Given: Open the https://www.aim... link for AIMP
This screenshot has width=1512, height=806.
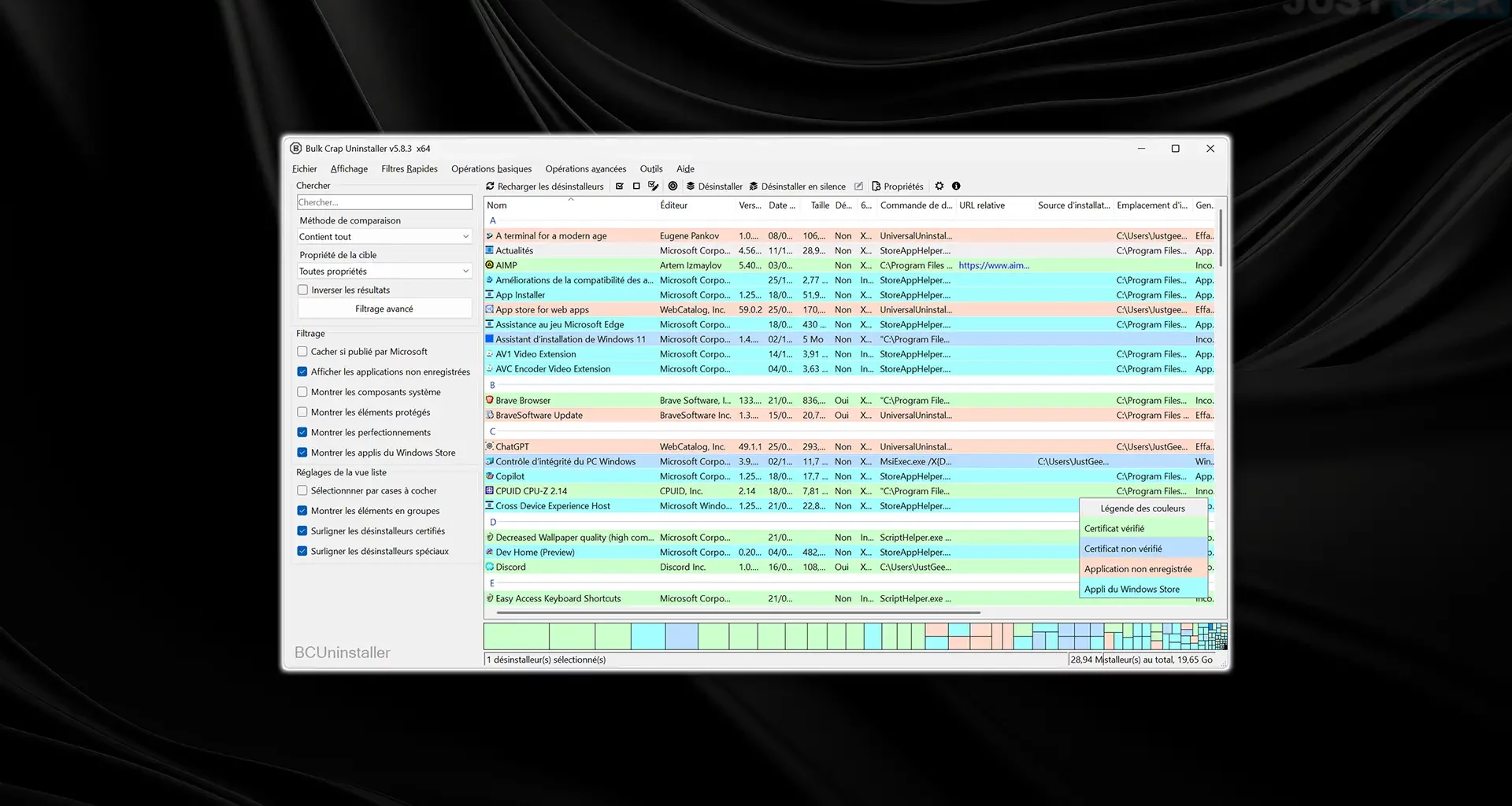Looking at the screenshot, I should (994, 265).
